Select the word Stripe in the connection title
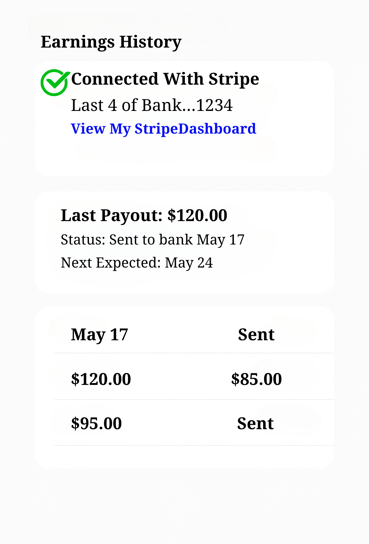The height and width of the screenshot is (544, 369). coord(234,79)
